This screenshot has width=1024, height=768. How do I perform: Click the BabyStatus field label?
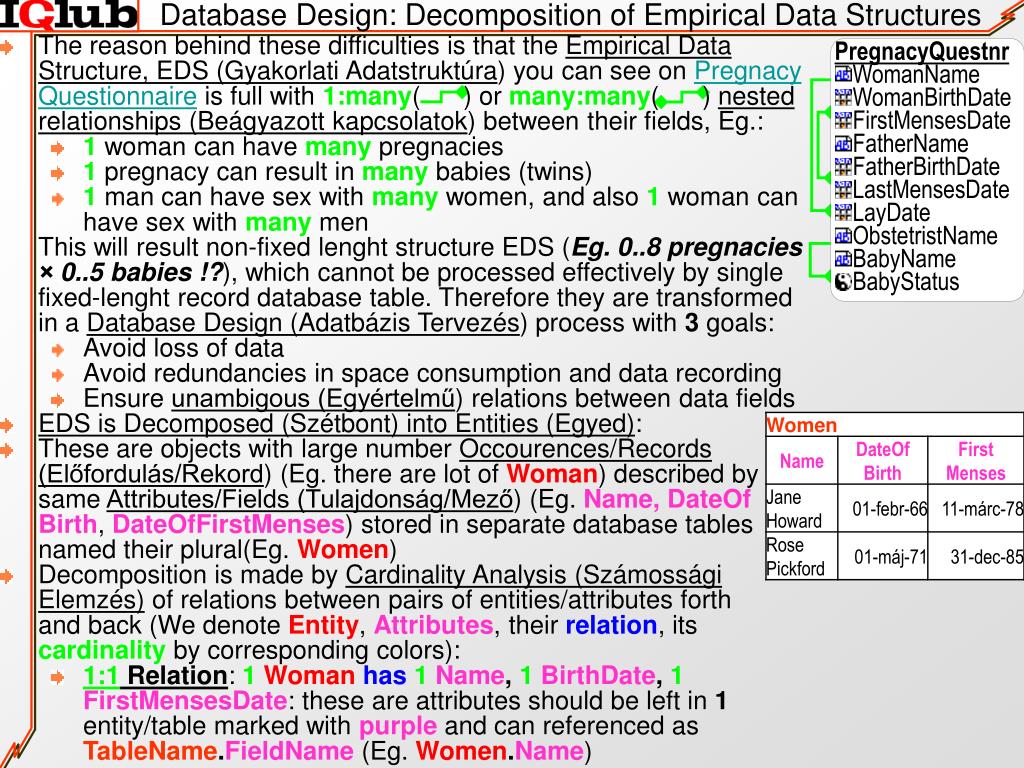coord(906,281)
